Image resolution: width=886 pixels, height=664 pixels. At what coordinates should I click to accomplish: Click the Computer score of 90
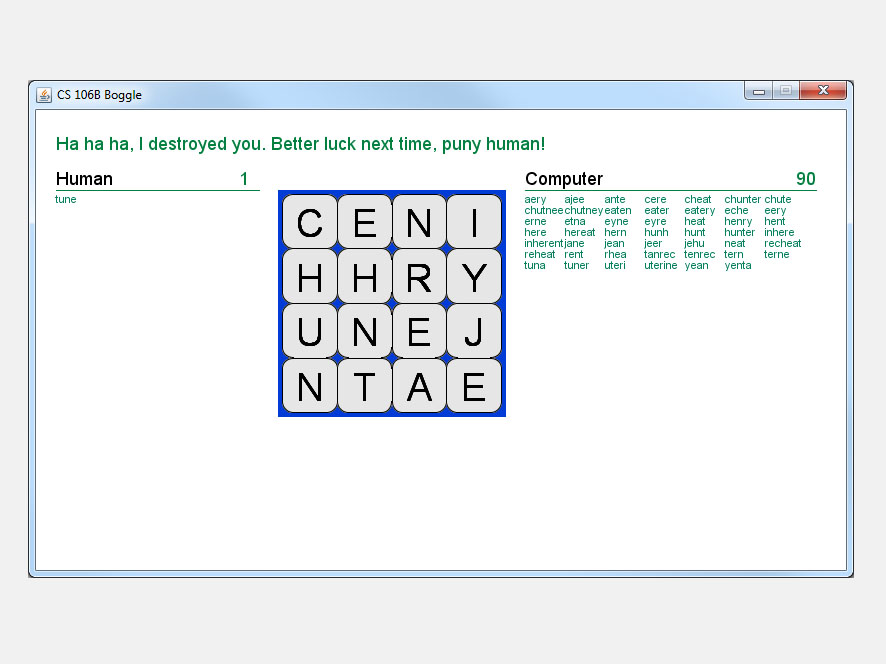tap(805, 180)
